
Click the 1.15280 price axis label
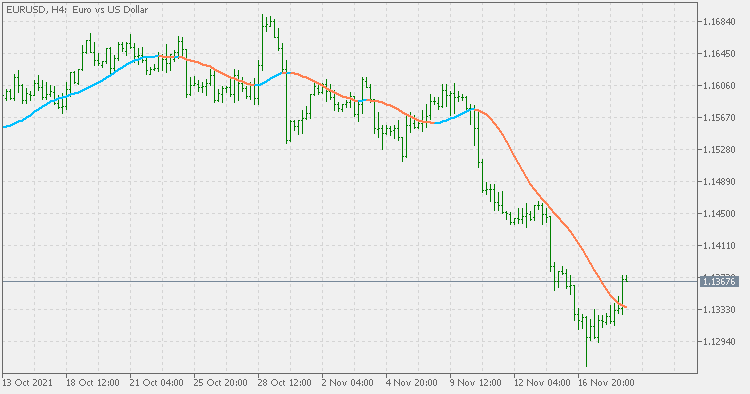coord(719,150)
